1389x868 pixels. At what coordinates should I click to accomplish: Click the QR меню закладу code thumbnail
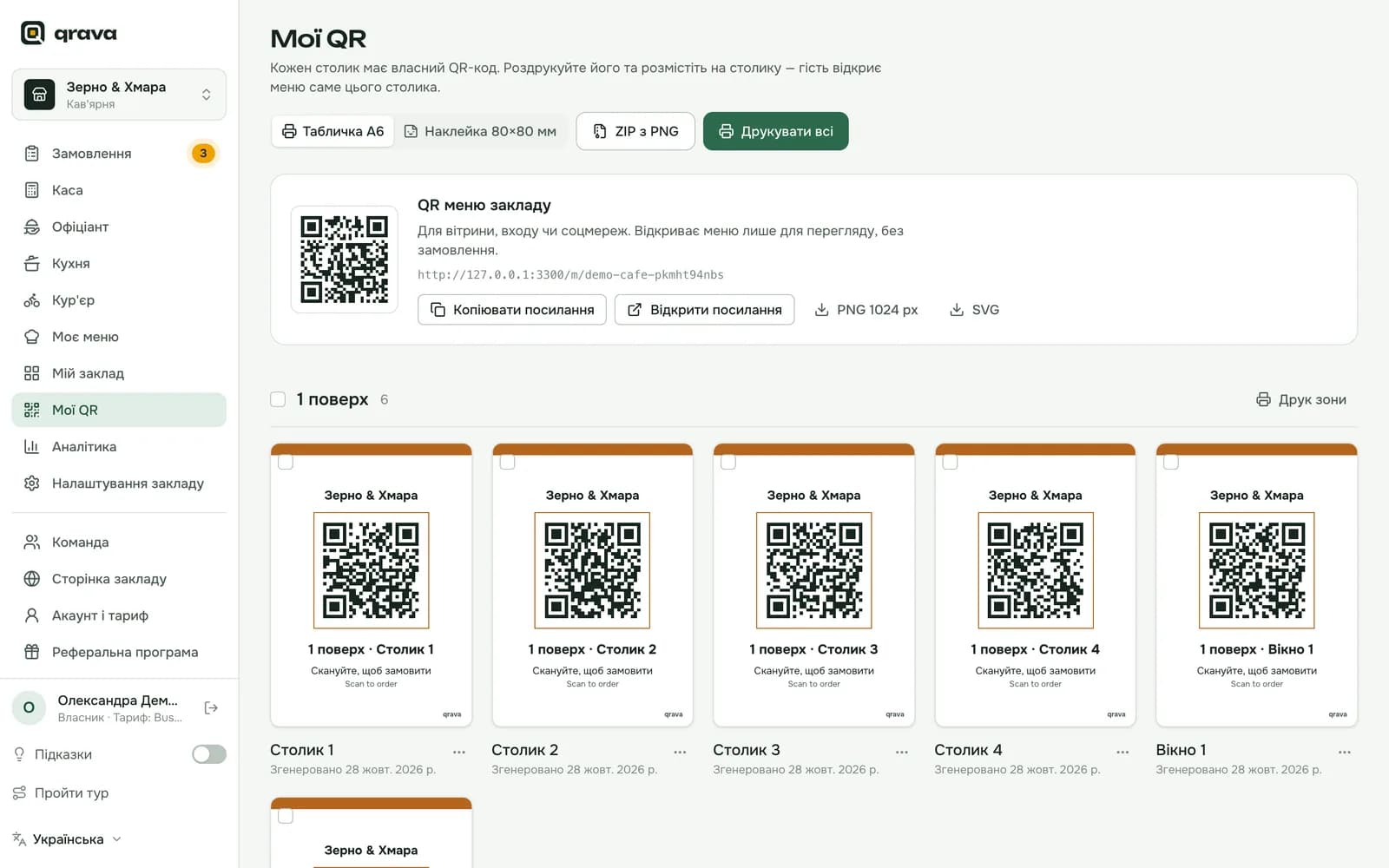[x=345, y=259]
